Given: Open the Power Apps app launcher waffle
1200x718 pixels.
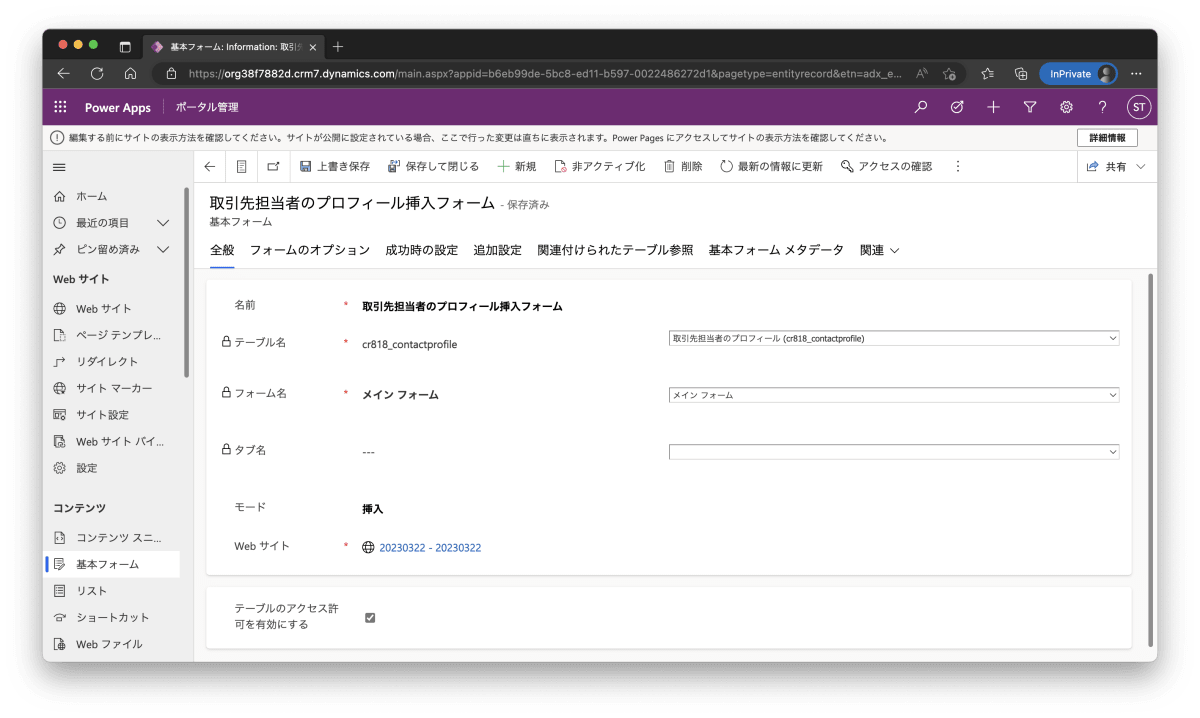Looking at the screenshot, I should tap(60, 107).
